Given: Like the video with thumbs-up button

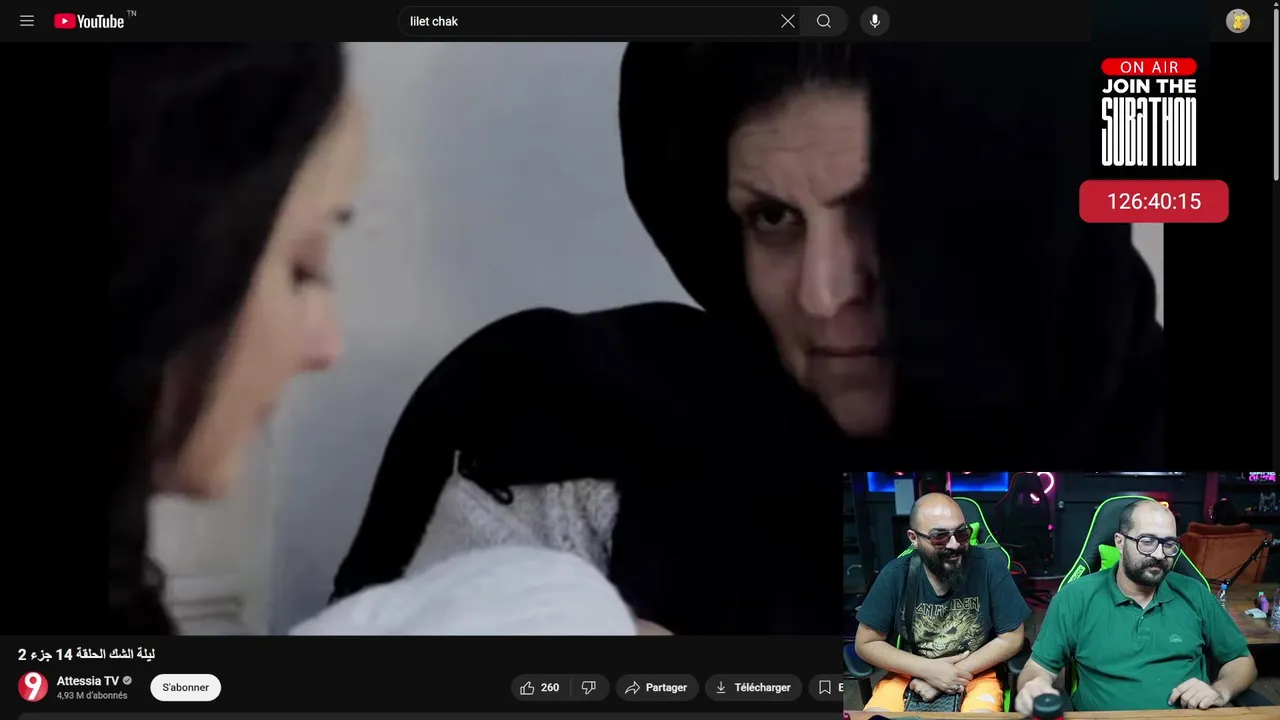Looking at the screenshot, I should 540,688.
